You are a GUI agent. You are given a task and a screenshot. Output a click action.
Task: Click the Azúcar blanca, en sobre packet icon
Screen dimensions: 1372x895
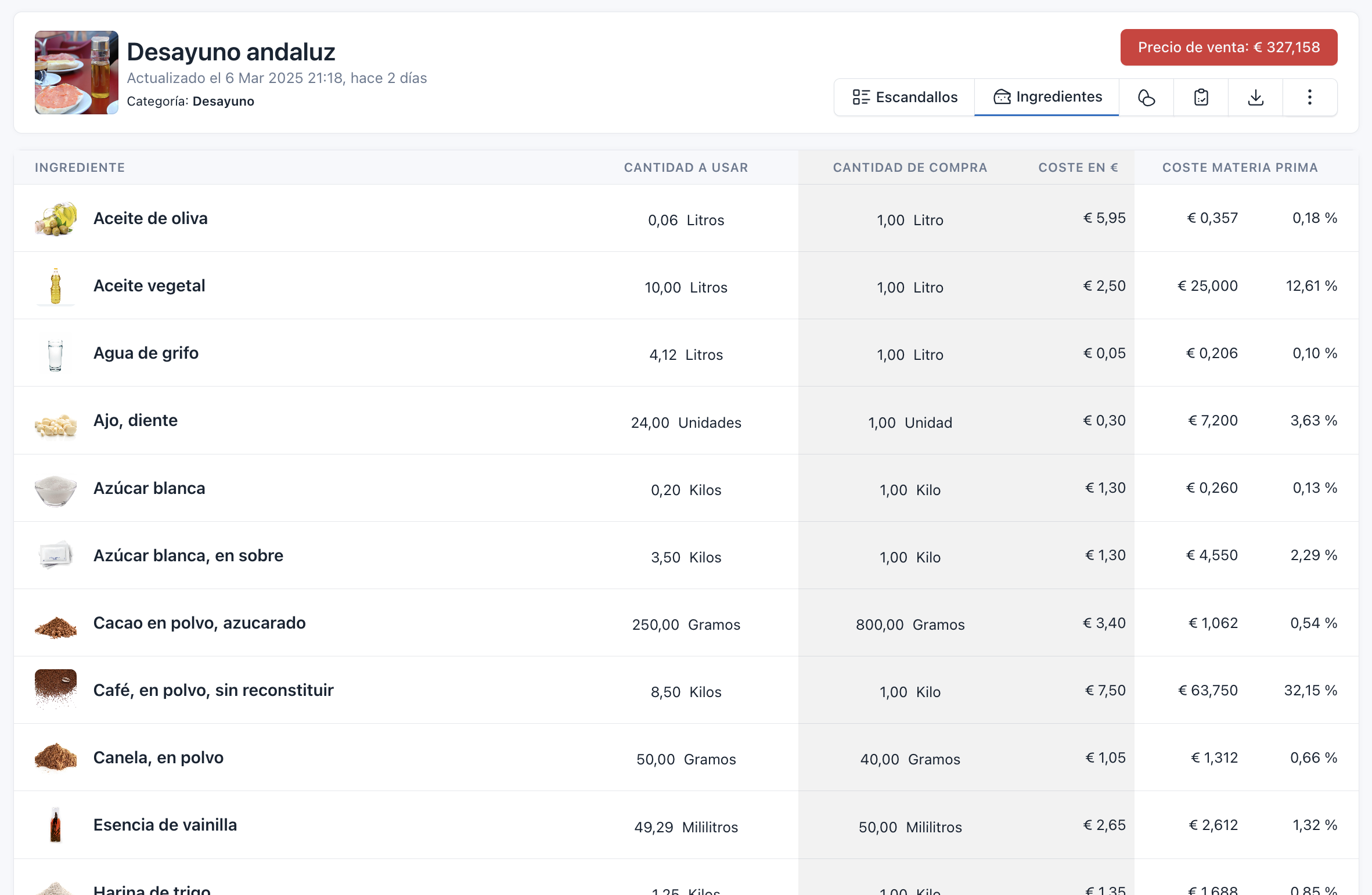[56, 555]
